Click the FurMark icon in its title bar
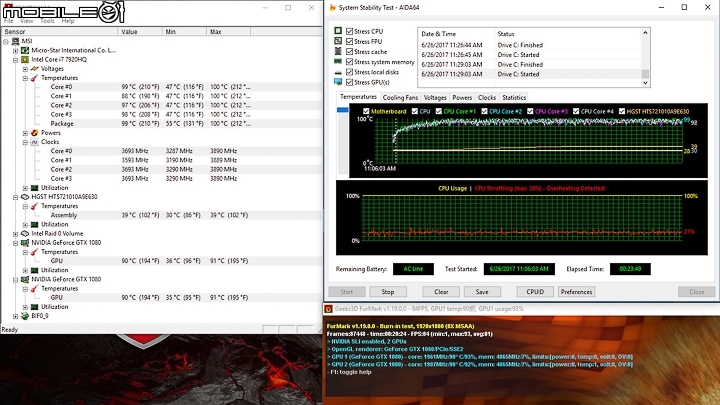720x405 pixels. tap(328, 309)
